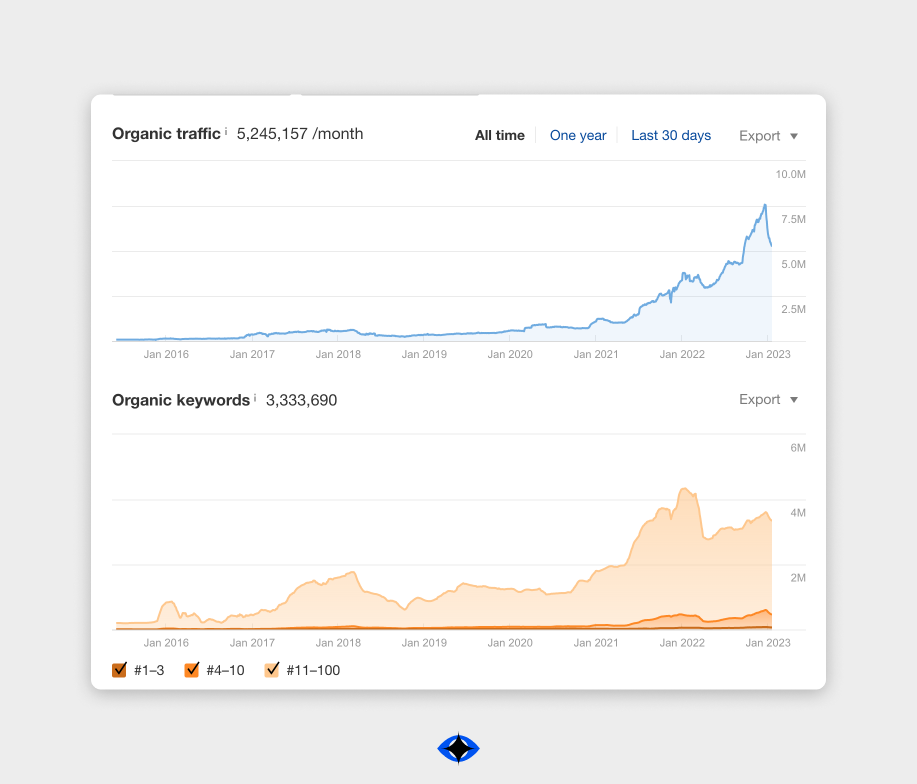Click the 10.0M axis label on traffic chart
Screen dimensions: 917x784
click(790, 174)
